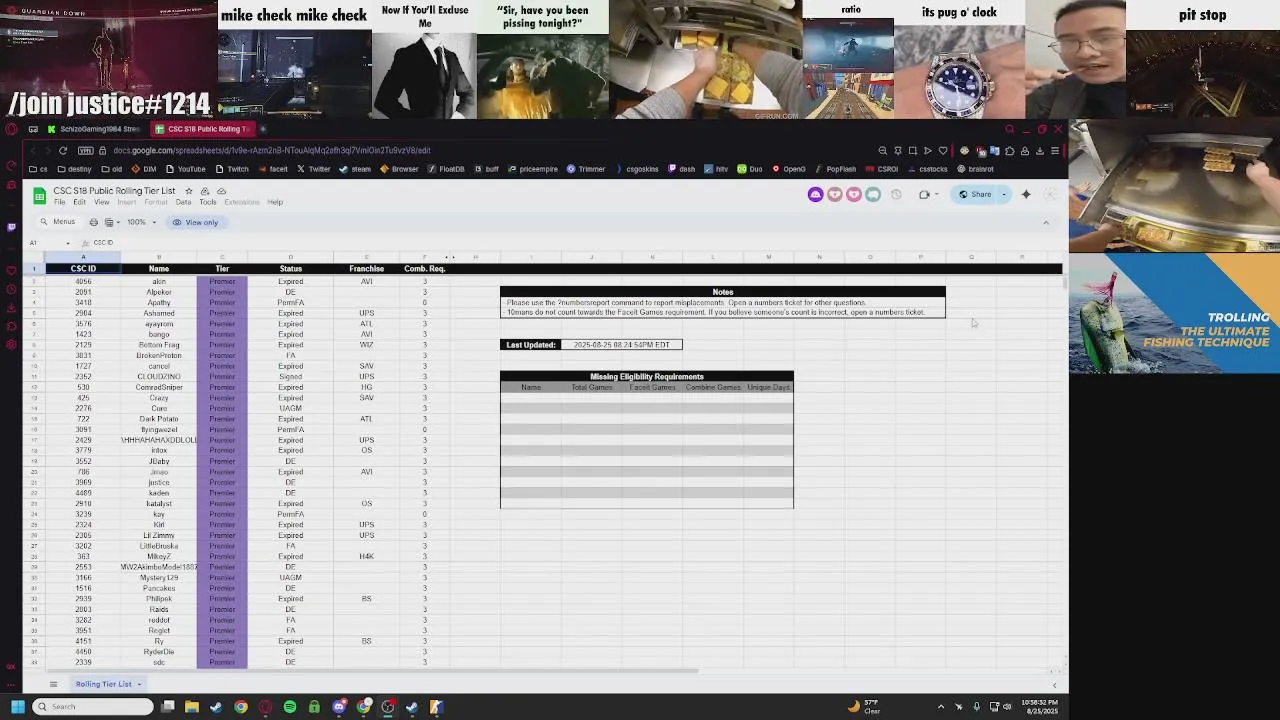1280x720 pixels.
Task: Open the Edit menu
Action: (x=79, y=202)
